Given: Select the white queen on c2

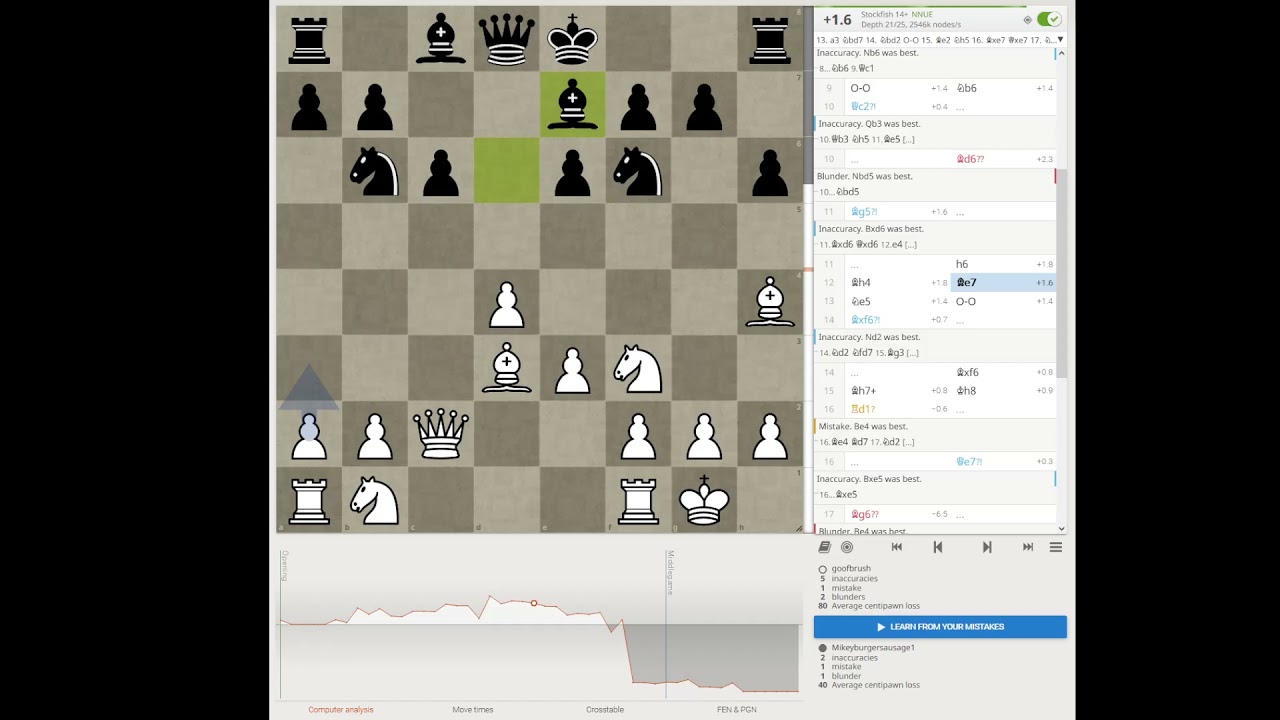Looking at the screenshot, I should coord(440,434).
